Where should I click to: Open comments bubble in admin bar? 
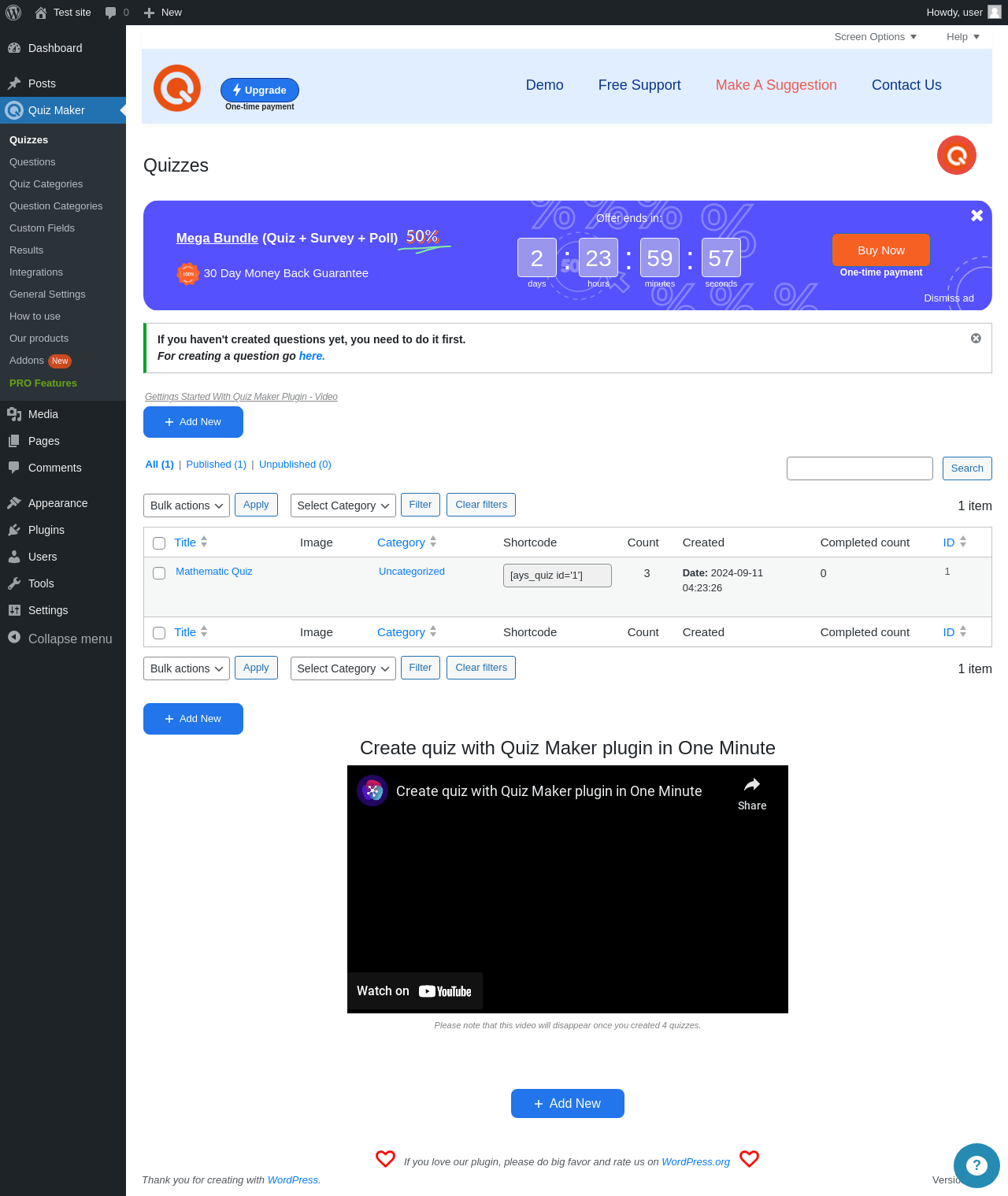110,13
